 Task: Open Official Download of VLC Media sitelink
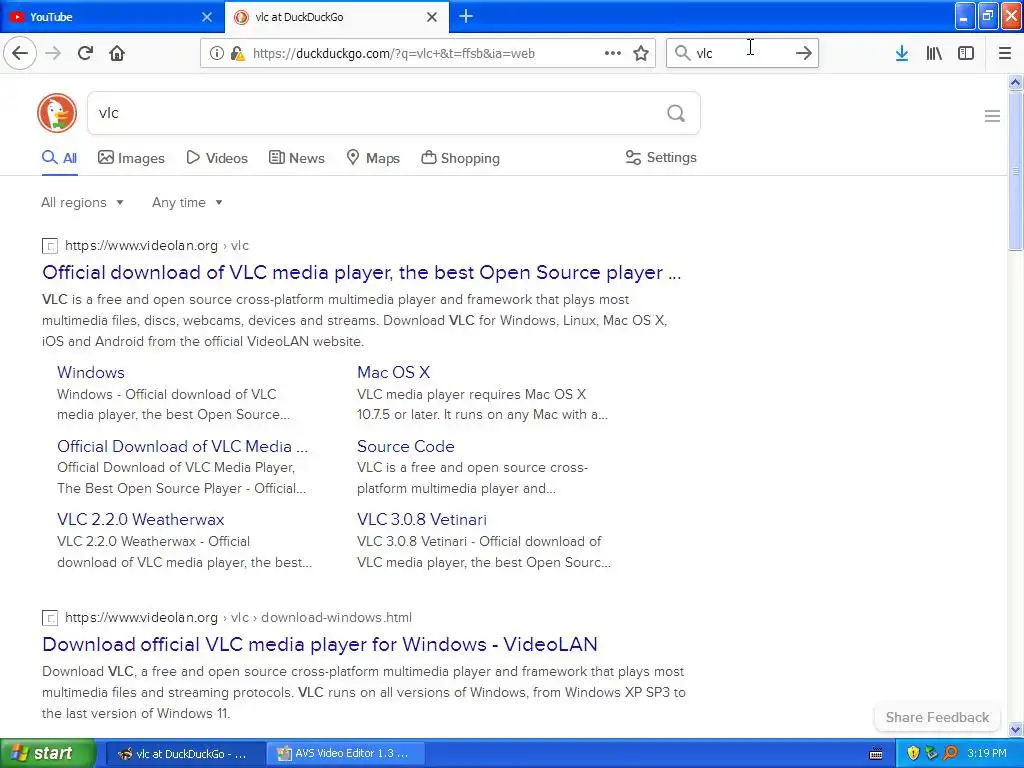coord(182,446)
